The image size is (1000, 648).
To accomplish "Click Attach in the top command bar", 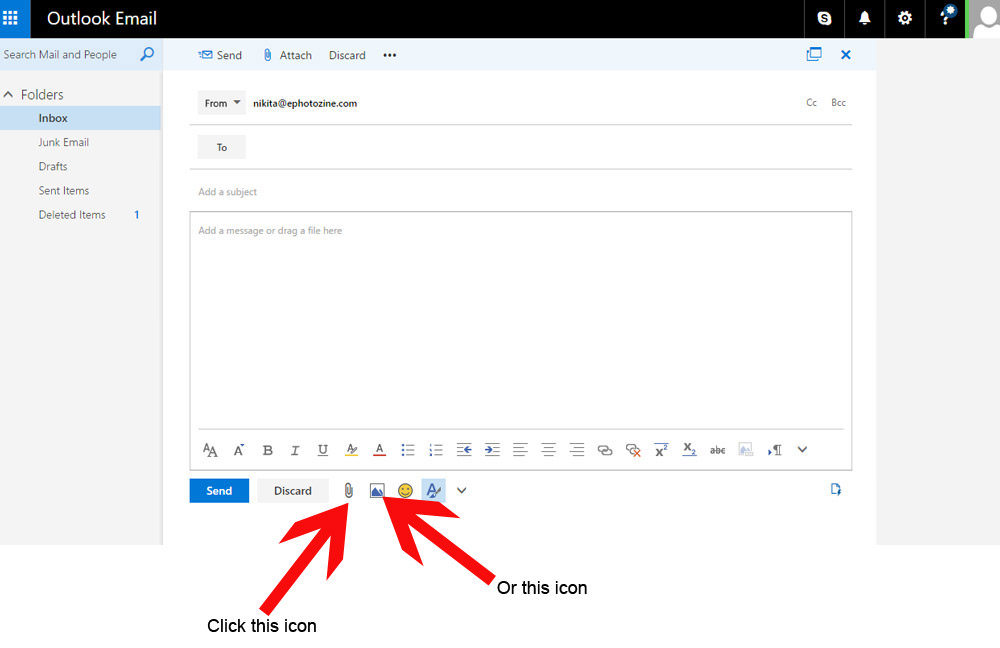I will pos(288,55).
